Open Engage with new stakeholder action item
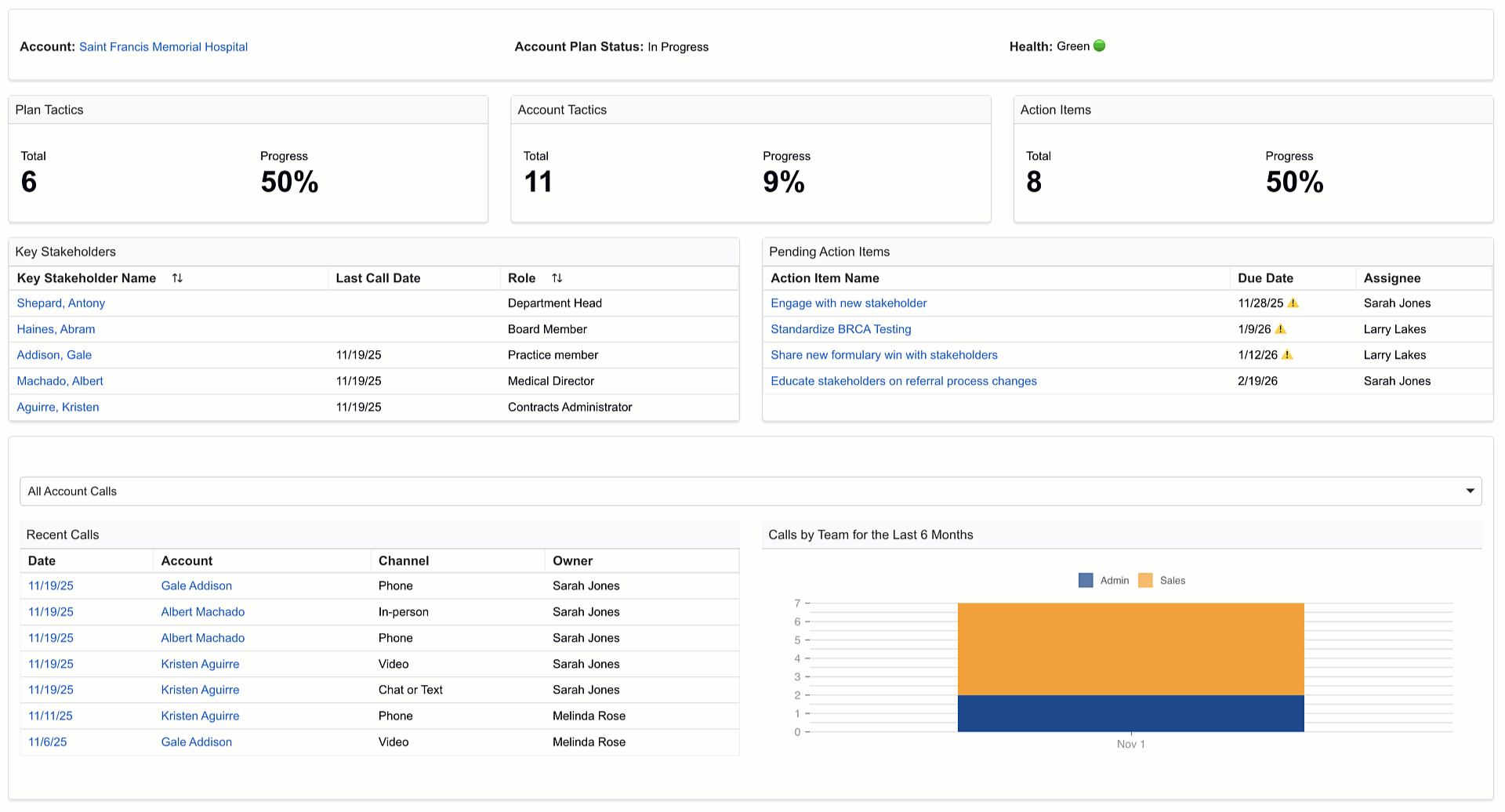The width and height of the screenshot is (1505, 812). point(848,303)
